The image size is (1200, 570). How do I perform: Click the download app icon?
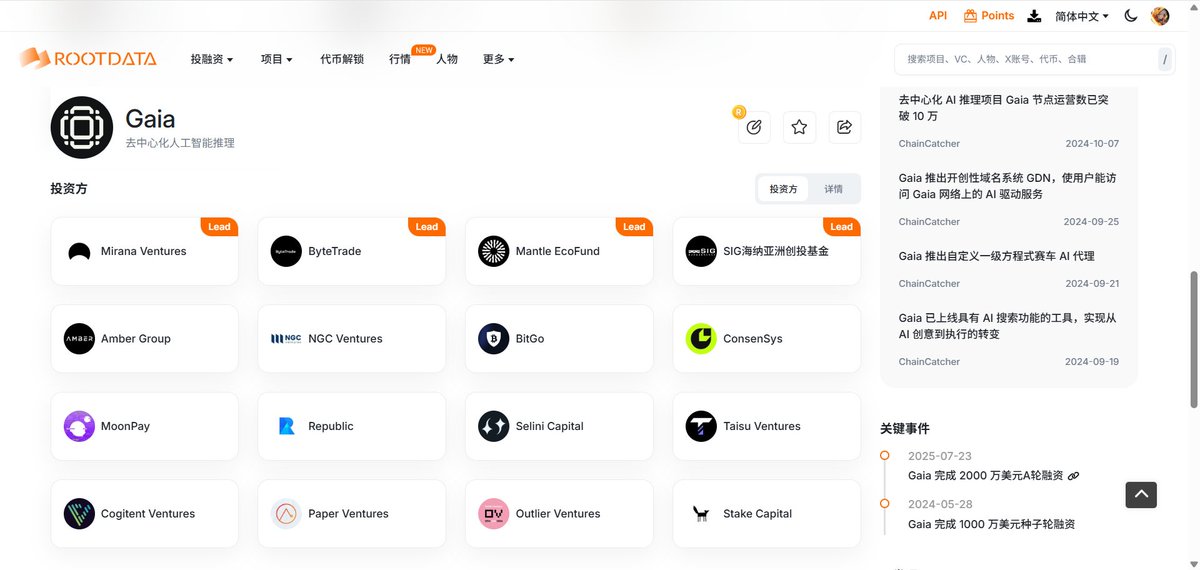click(1034, 16)
